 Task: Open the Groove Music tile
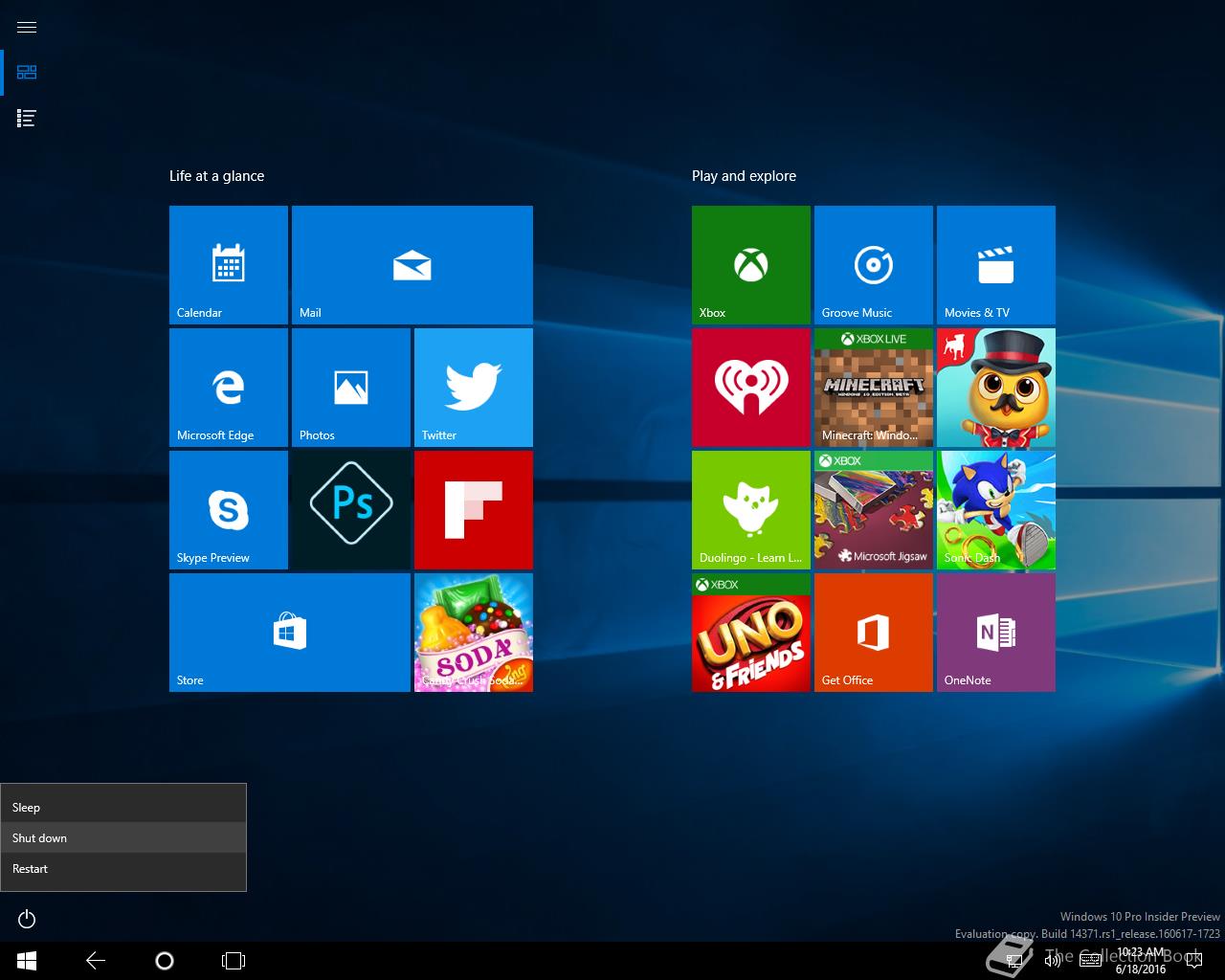(x=874, y=265)
